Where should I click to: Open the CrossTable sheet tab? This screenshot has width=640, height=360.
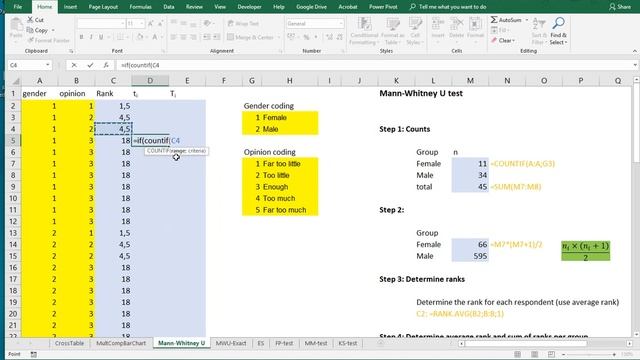point(69,343)
